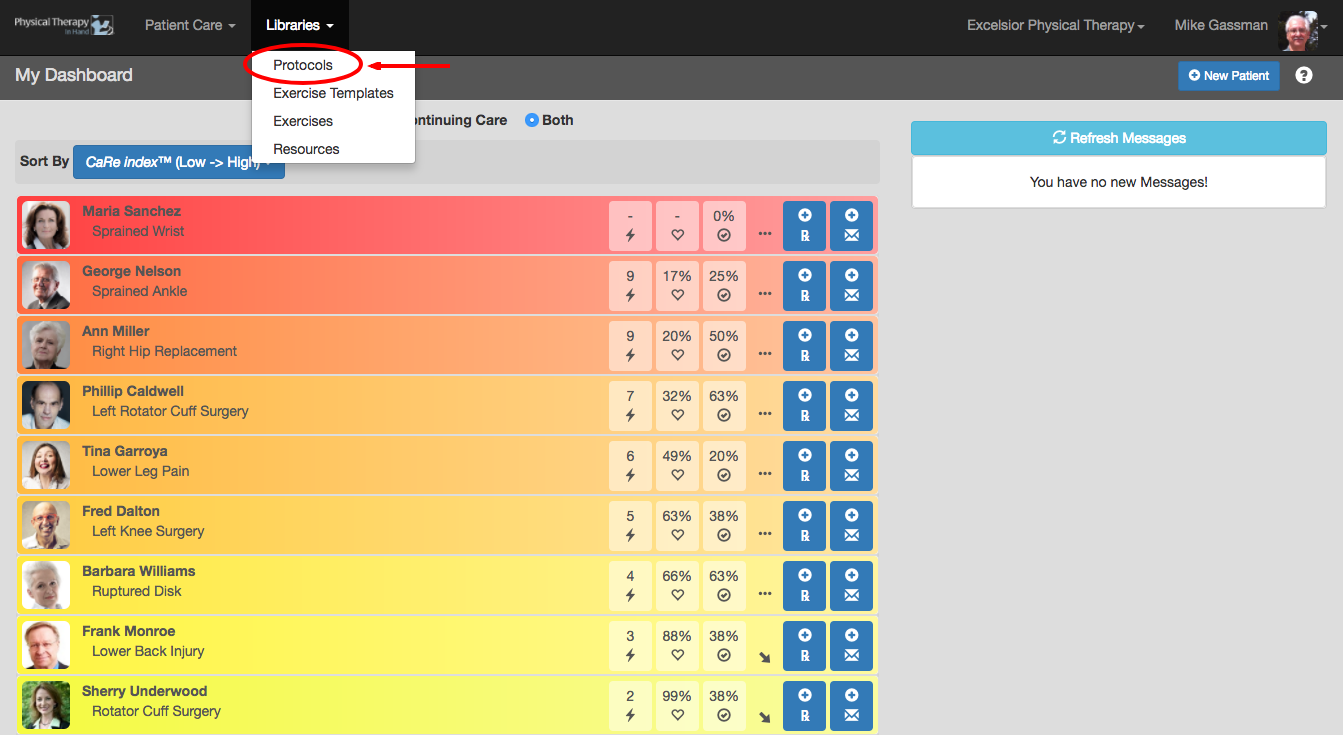Open Ann Miller's more options ellipsis
The image size is (1343, 735).
[x=765, y=354]
